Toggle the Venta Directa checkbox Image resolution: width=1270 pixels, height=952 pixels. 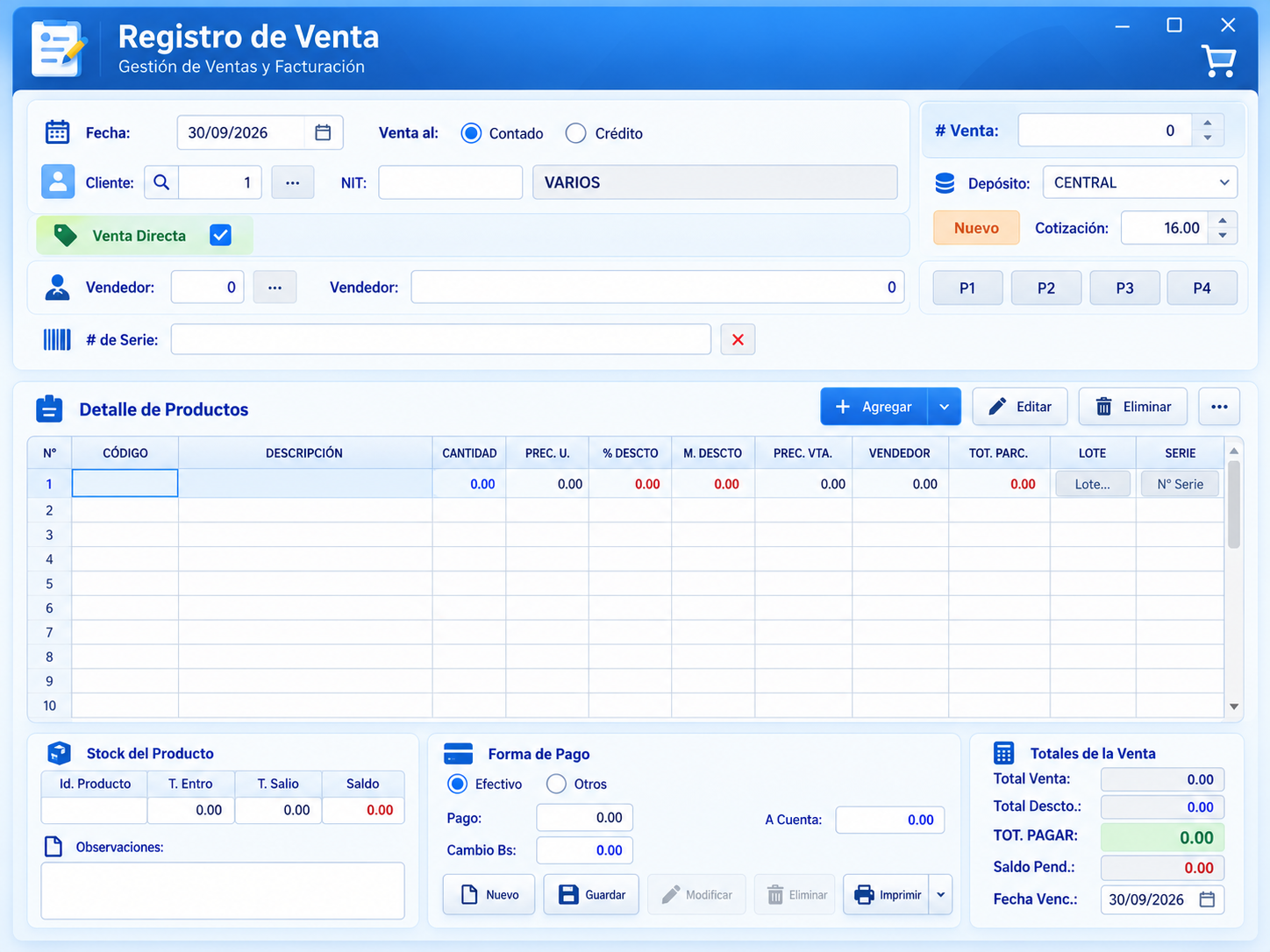click(220, 235)
